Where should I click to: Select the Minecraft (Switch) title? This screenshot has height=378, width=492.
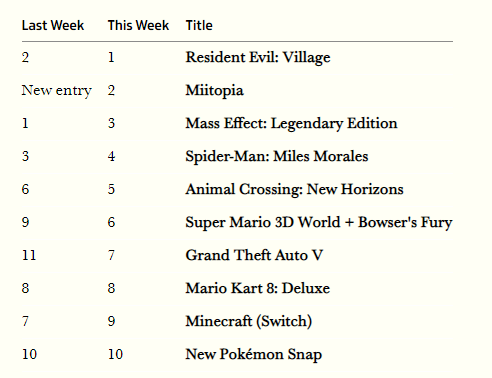(x=249, y=321)
